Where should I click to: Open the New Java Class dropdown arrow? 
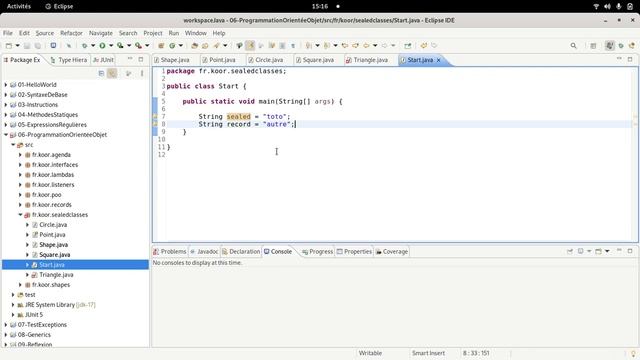point(180,46)
